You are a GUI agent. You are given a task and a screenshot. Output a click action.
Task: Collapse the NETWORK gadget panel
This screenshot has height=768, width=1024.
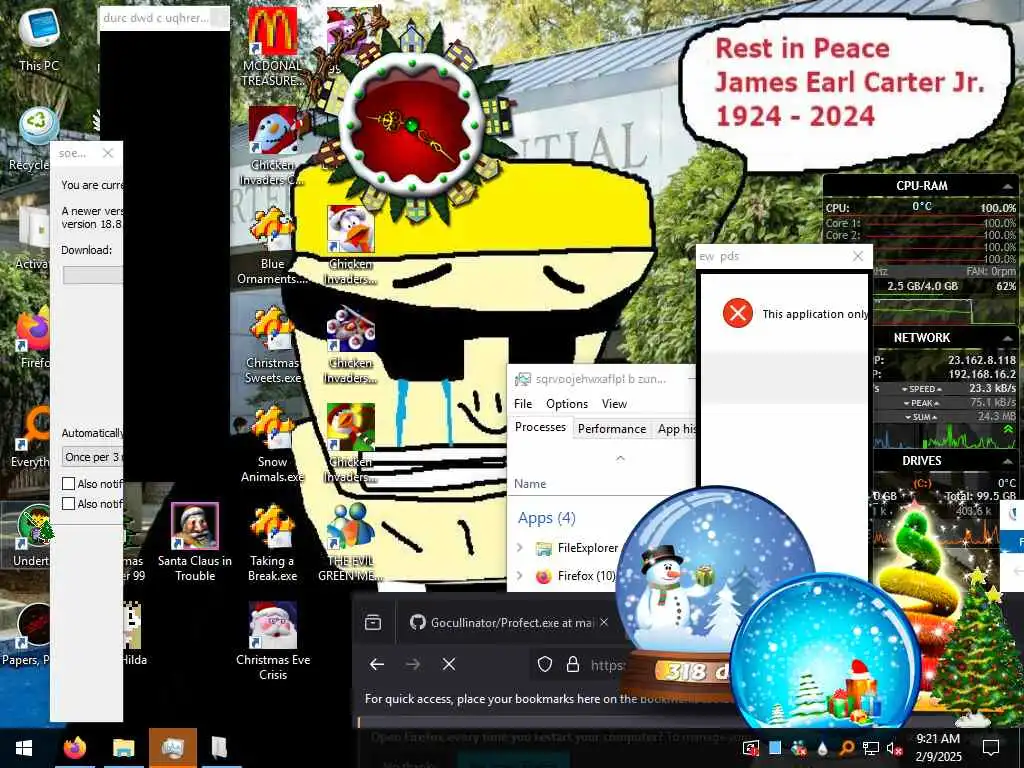pyautogui.click(x=1008, y=338)
